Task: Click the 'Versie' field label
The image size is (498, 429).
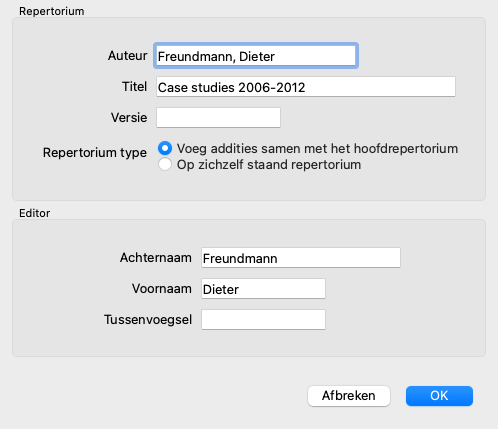Action: (129, 118)
